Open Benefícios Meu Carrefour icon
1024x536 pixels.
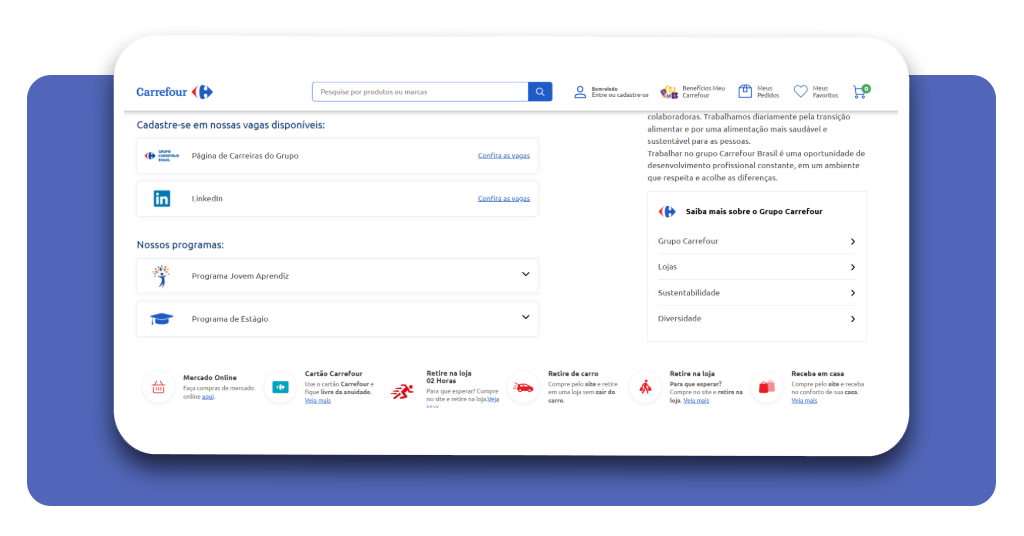[x=669, y=92]
